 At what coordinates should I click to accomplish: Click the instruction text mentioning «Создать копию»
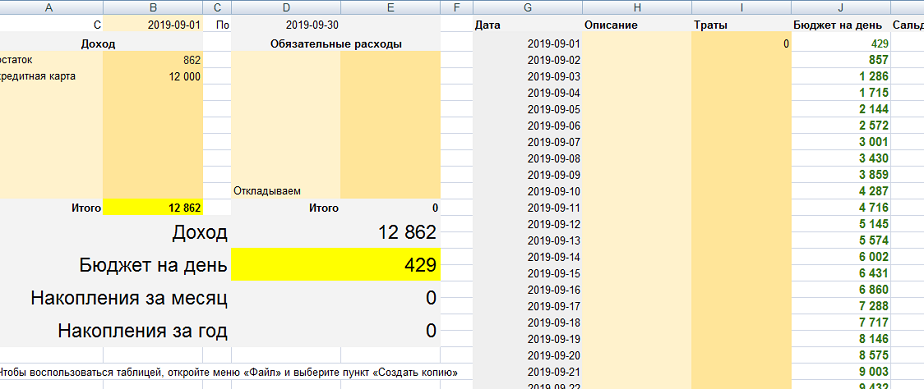point(229,372)
